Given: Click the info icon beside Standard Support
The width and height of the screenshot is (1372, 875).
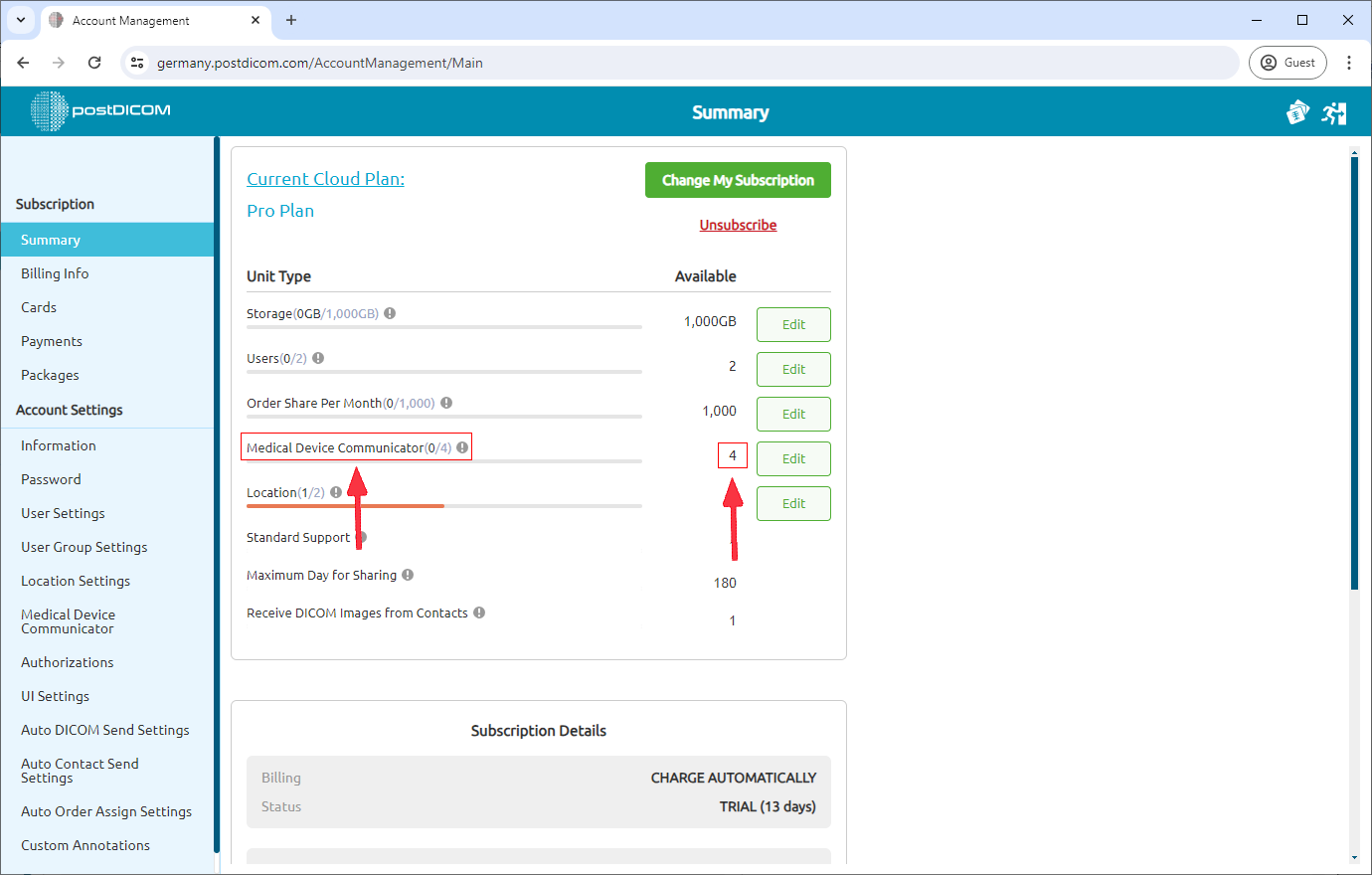Looking at the screenshot, I should point(360,537).
